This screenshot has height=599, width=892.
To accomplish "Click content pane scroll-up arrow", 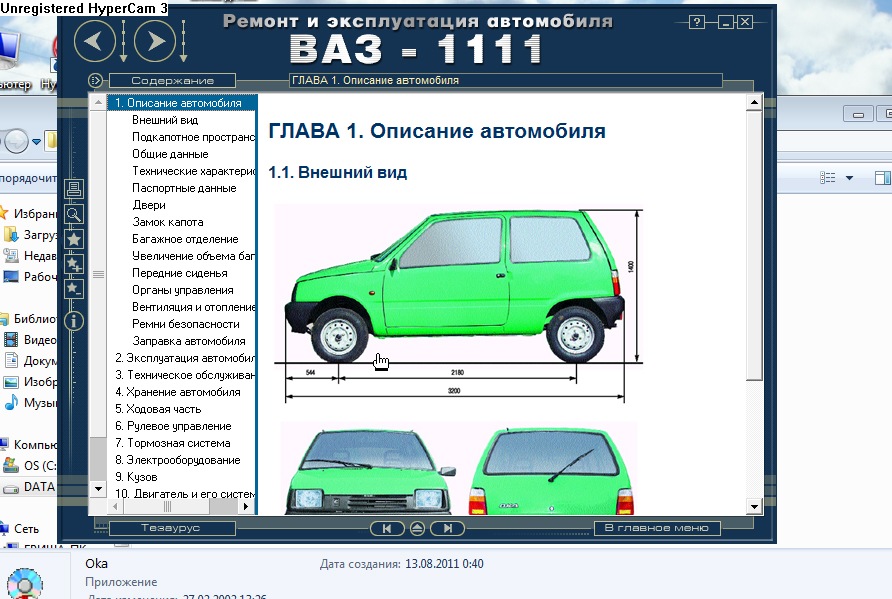I will click(x=754, y=103).
